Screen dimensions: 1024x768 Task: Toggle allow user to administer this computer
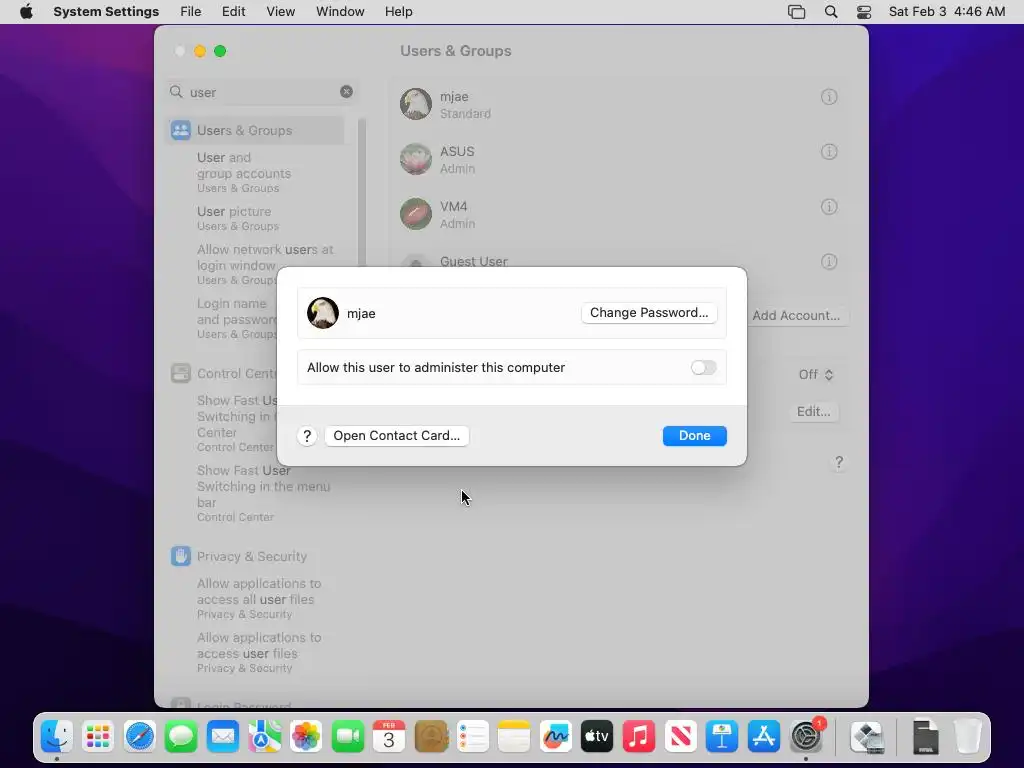(703, 368)
